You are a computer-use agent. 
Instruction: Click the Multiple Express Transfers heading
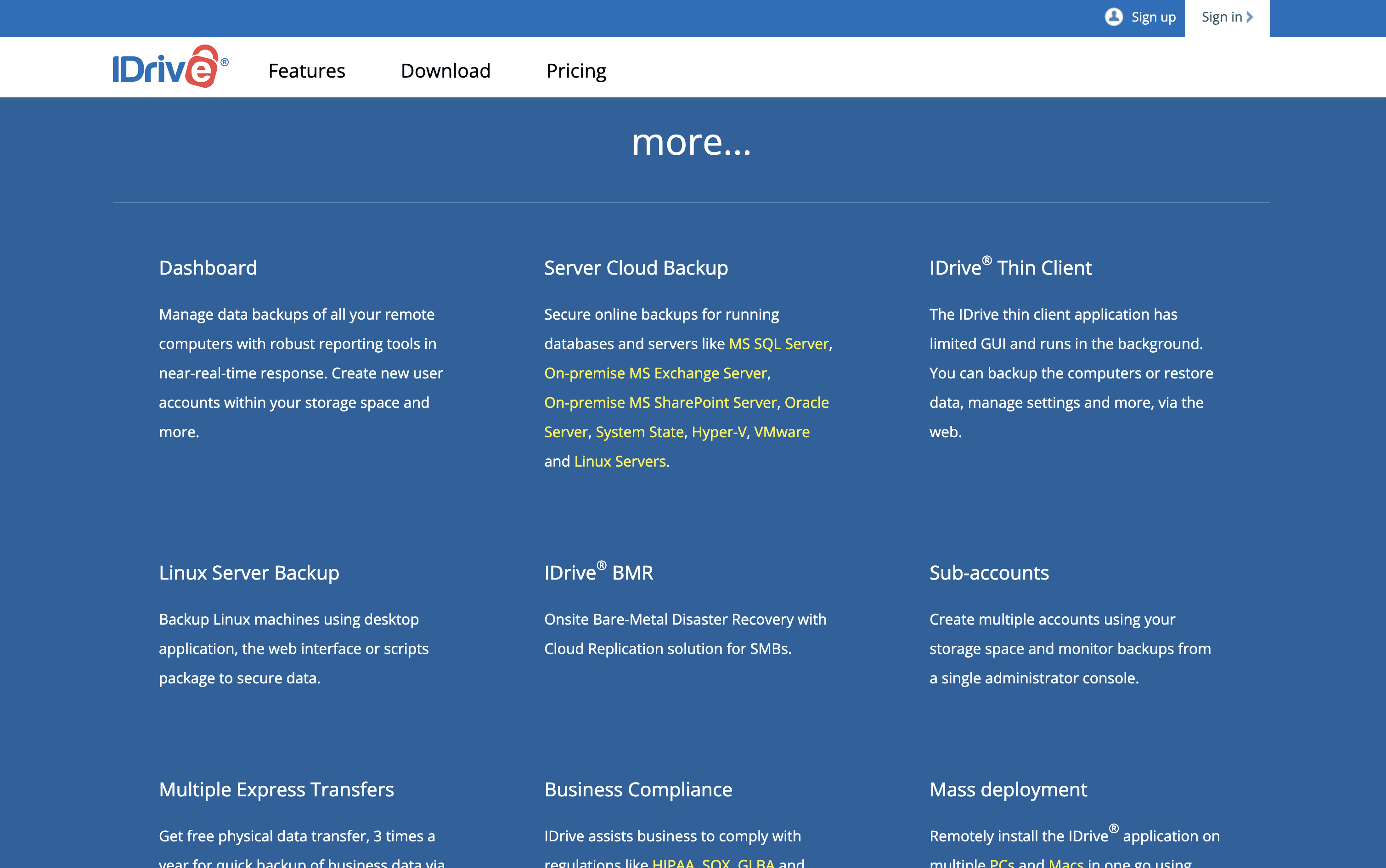(276, 789)
